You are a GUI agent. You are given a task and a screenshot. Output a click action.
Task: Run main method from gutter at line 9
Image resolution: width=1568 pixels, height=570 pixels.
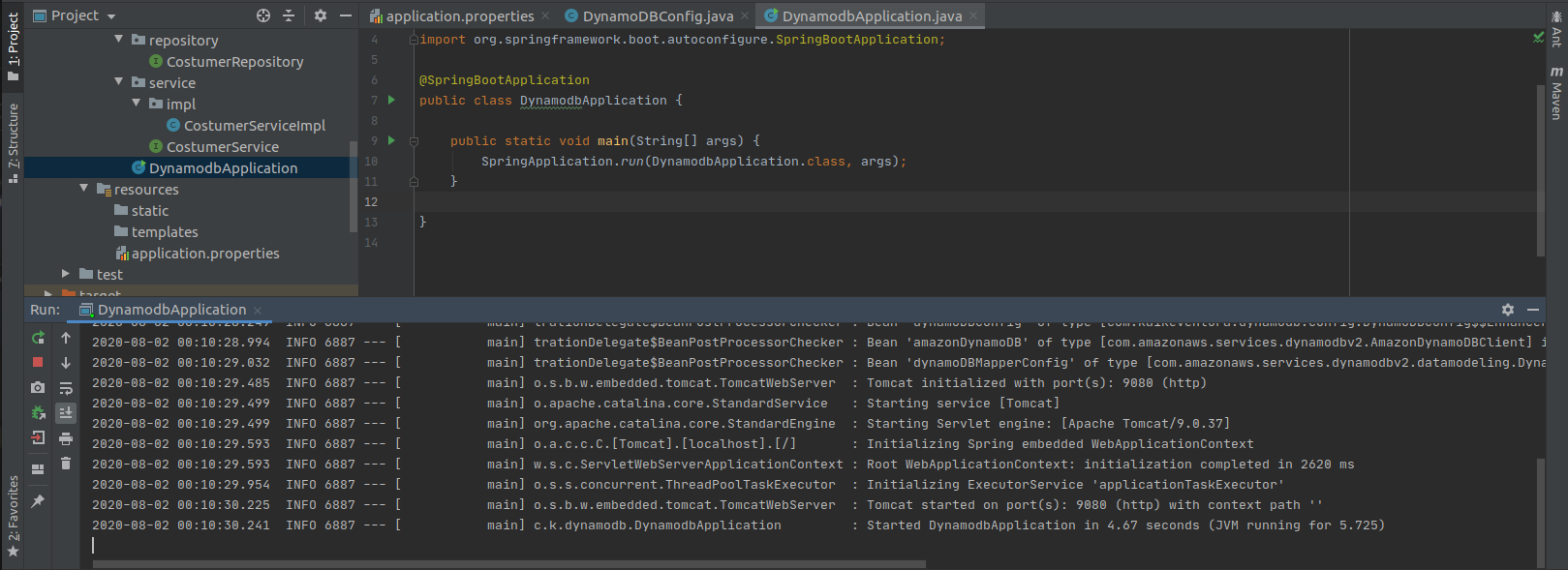tap(392, 140)
